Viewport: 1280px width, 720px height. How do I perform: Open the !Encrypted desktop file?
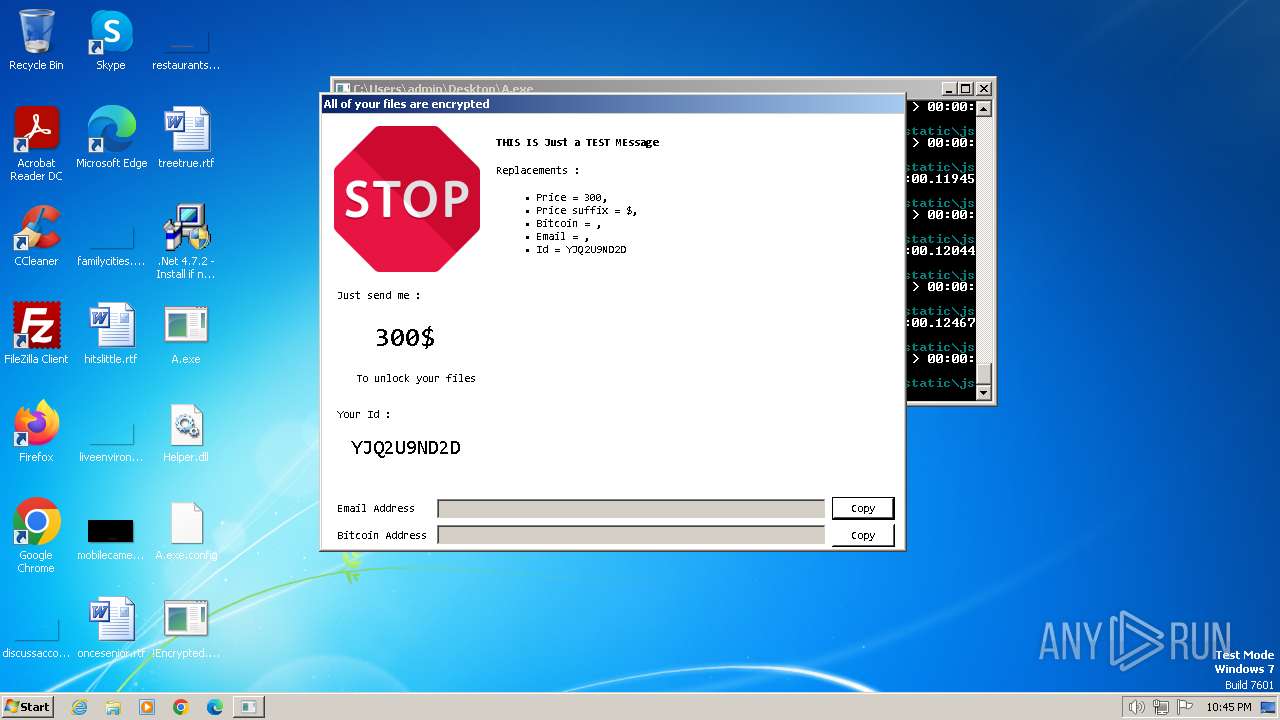click(186, 628)
